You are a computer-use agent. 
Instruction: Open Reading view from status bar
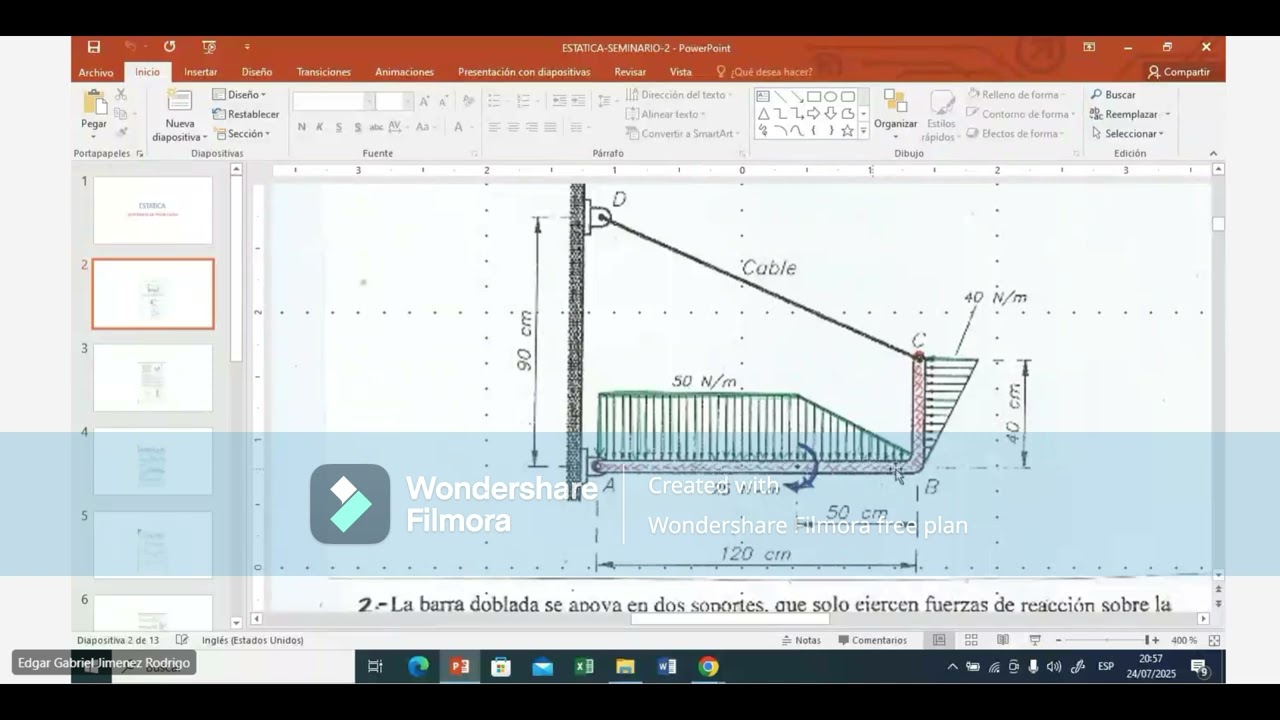(x=1003, y=640)
